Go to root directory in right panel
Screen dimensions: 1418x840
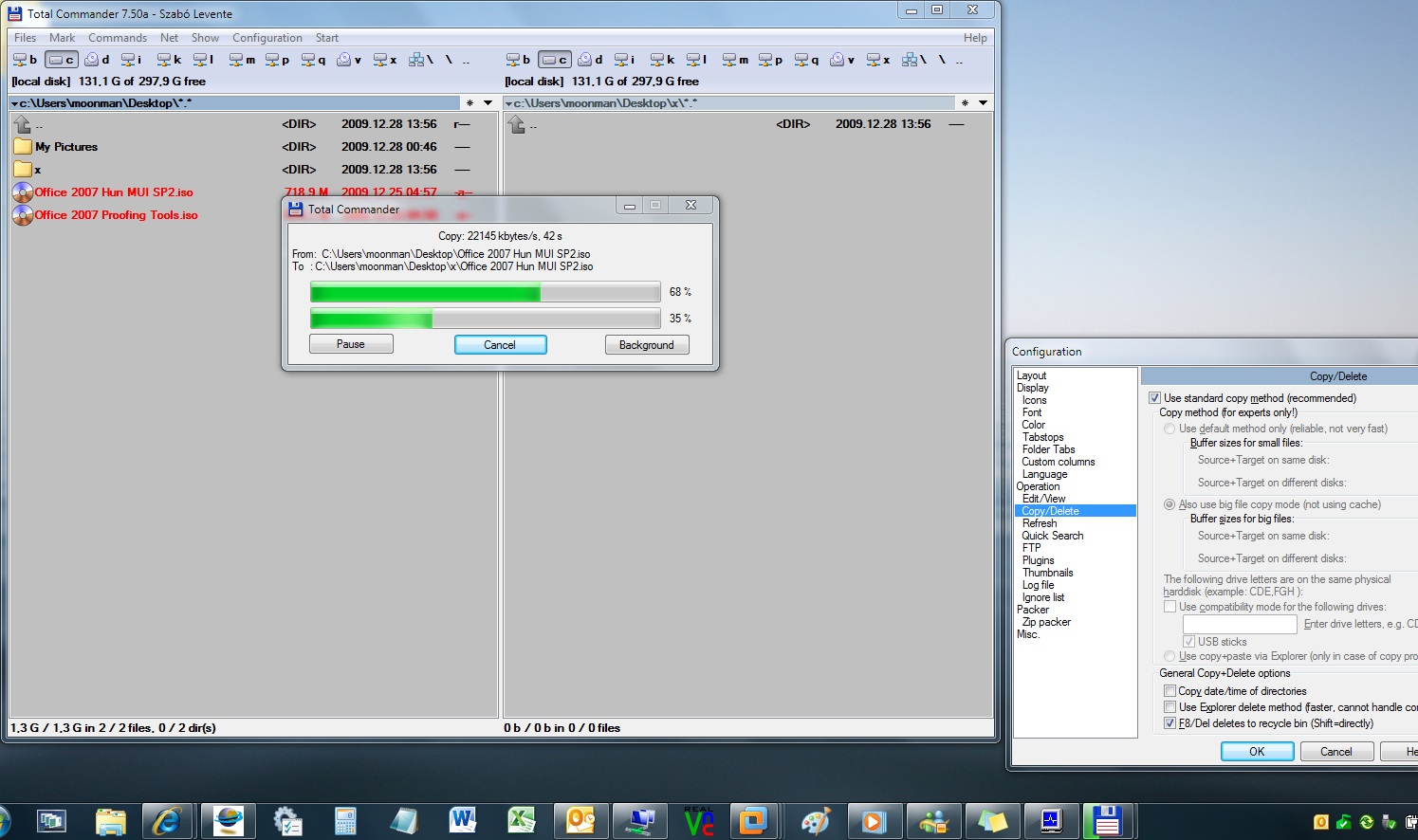(942, 59)
